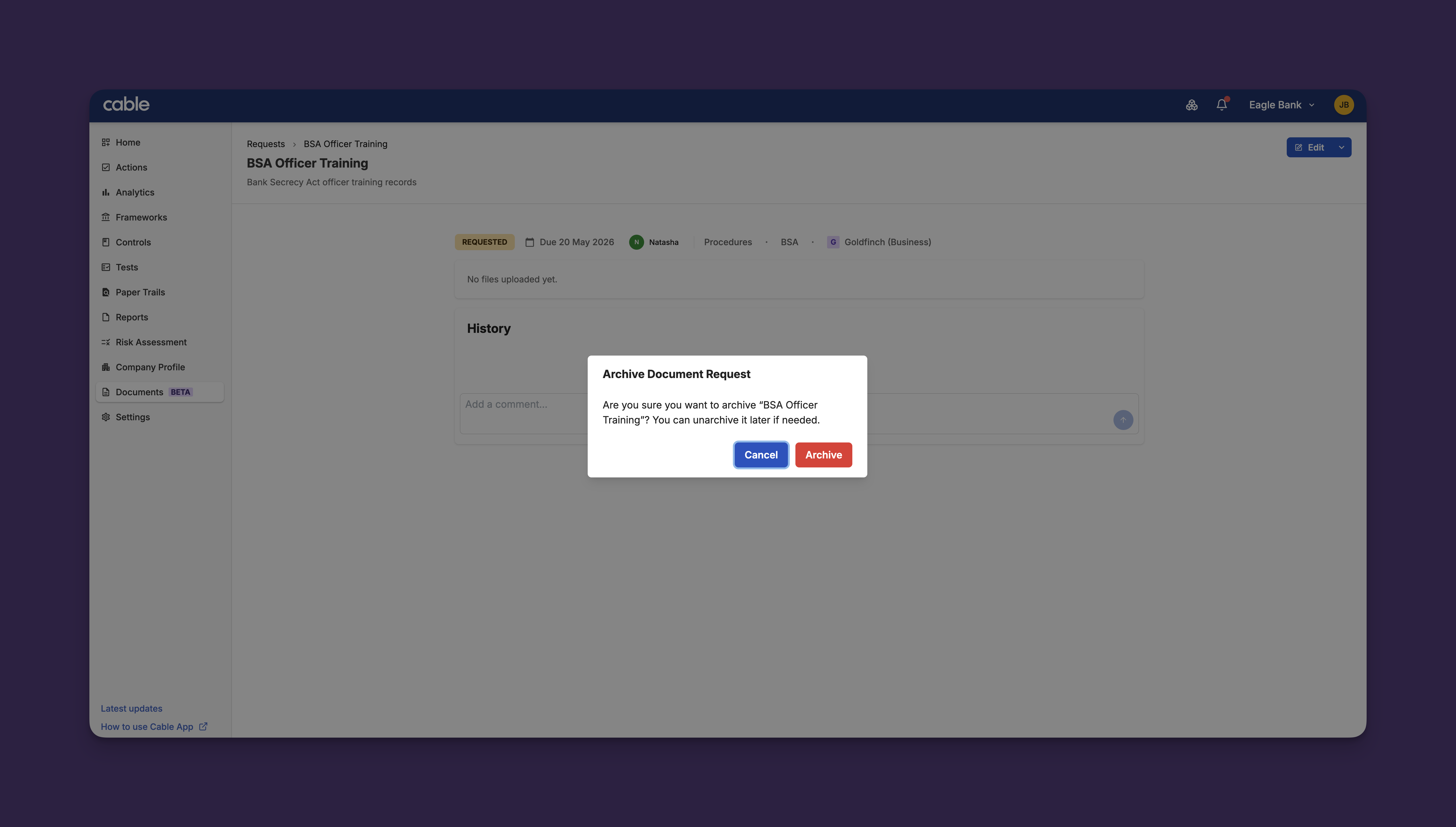
Task: Click the Tests sidebar icon
Action: click(x=106, y=267)
